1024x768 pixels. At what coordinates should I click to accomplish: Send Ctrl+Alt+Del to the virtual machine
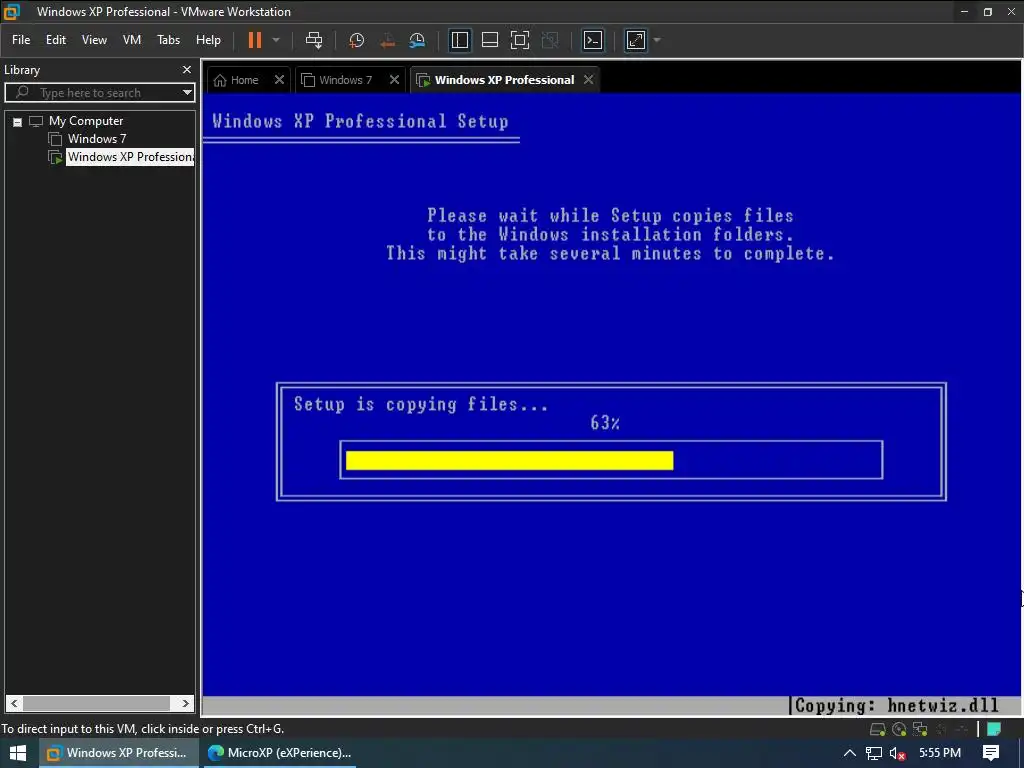click(314, 40)
